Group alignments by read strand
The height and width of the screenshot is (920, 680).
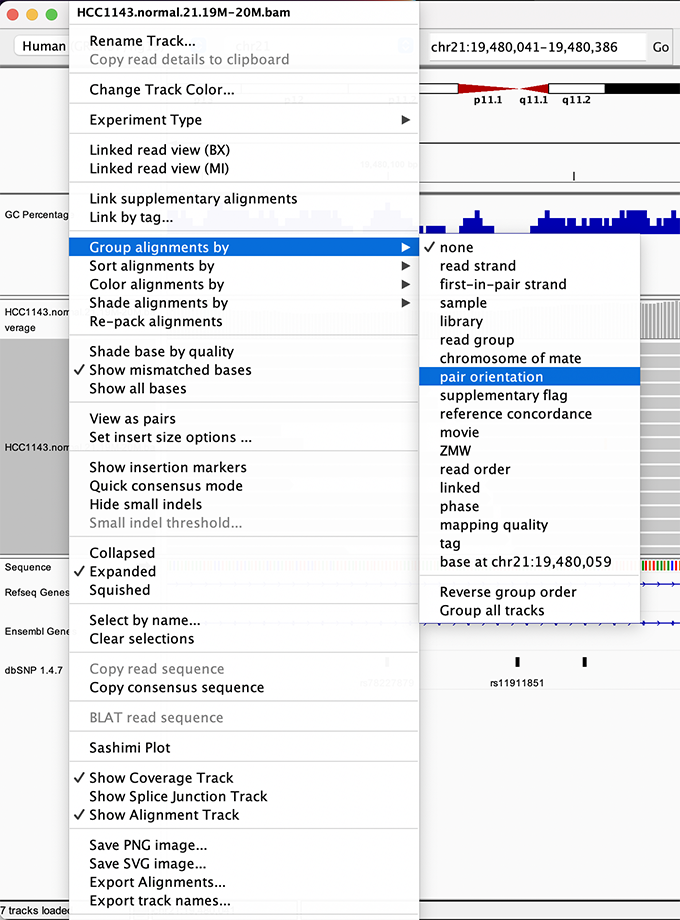477,266
